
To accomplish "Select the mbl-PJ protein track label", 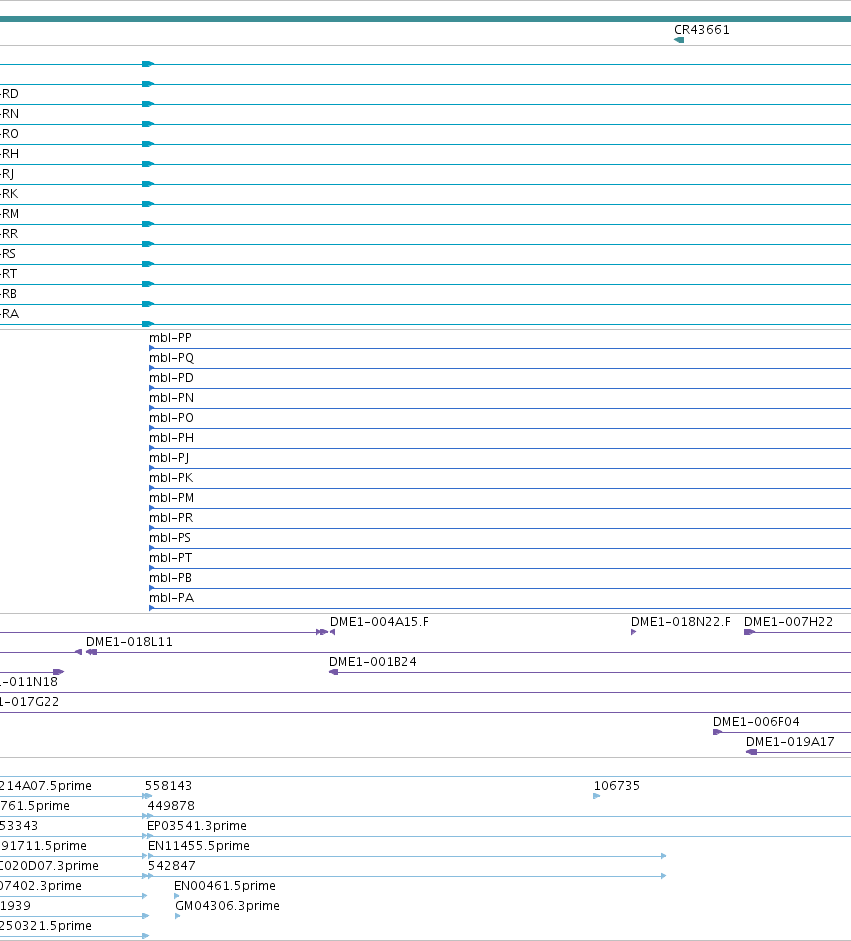I will (169, 458).
